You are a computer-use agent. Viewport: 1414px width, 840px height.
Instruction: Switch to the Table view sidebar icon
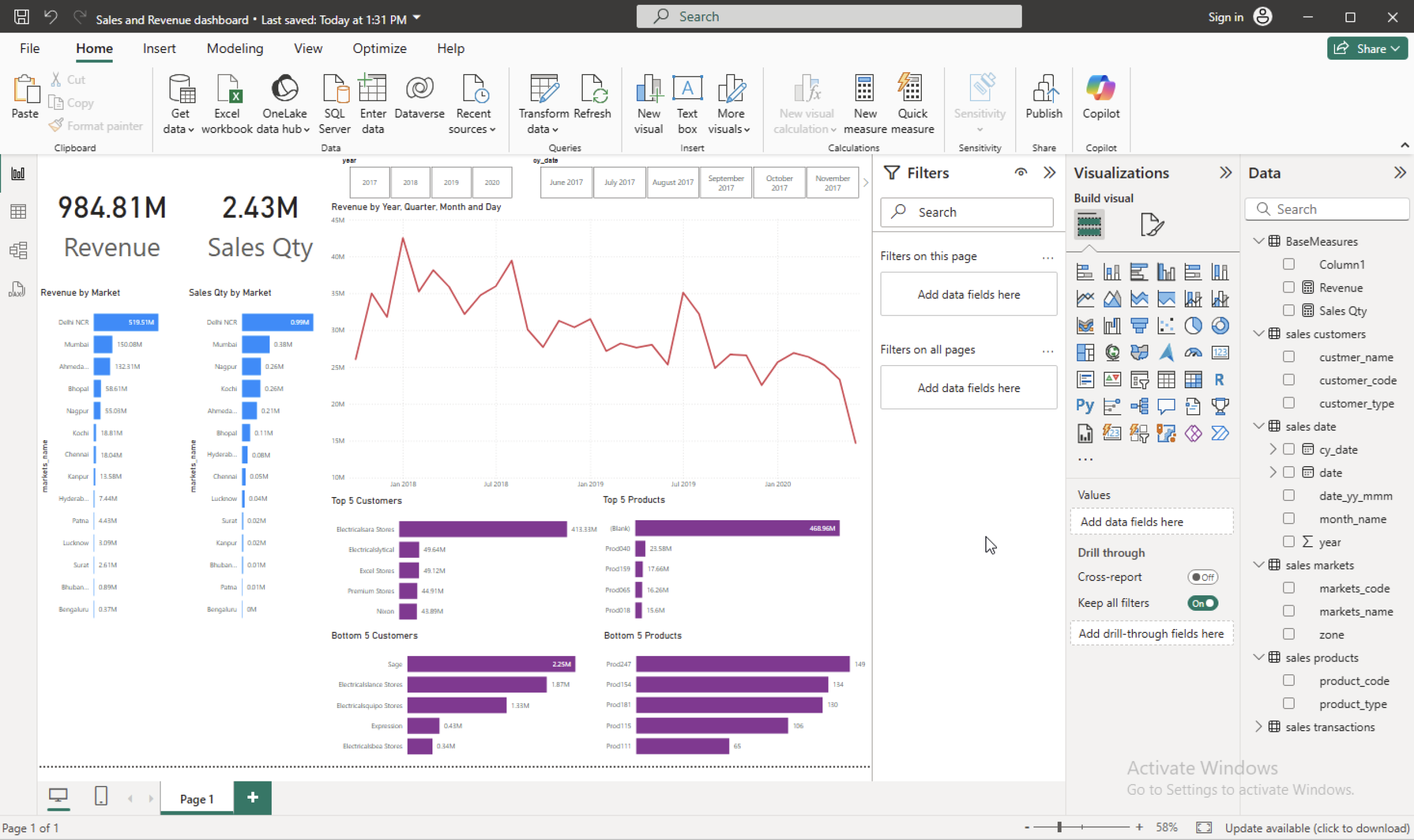pyautogui.click(x=18, y=212)
